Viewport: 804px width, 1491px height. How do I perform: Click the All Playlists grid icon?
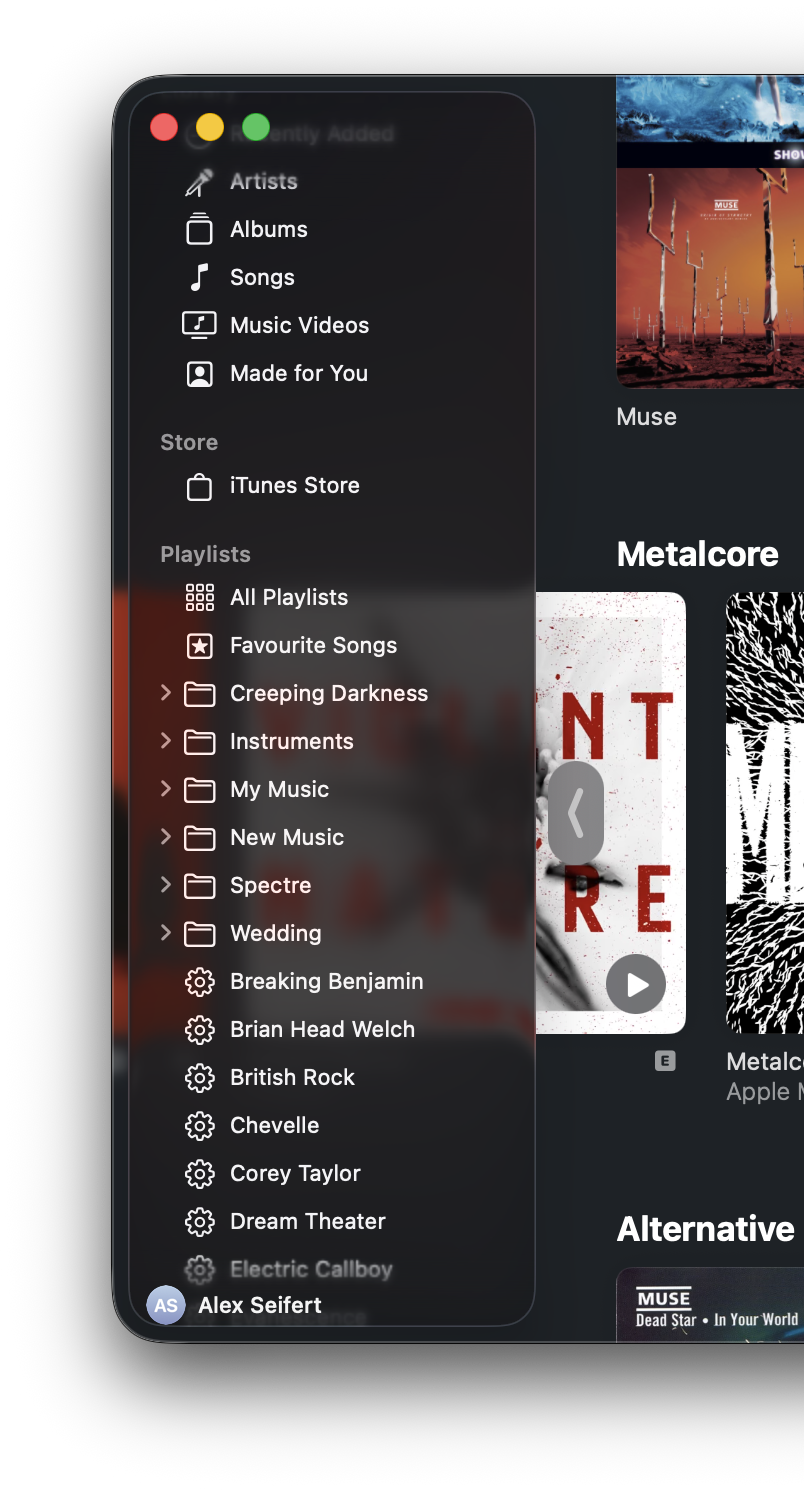click(x=199, y=598)
